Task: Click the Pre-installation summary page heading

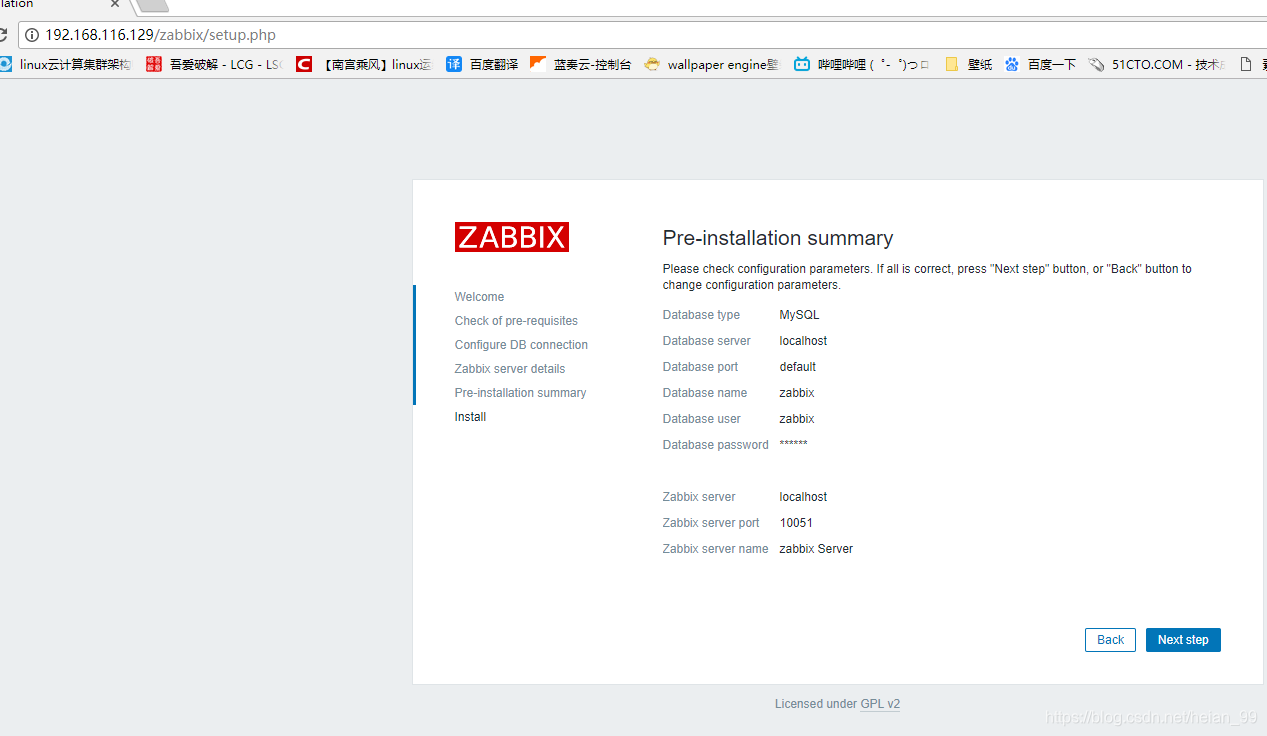Action: click(x=778, y=238)
